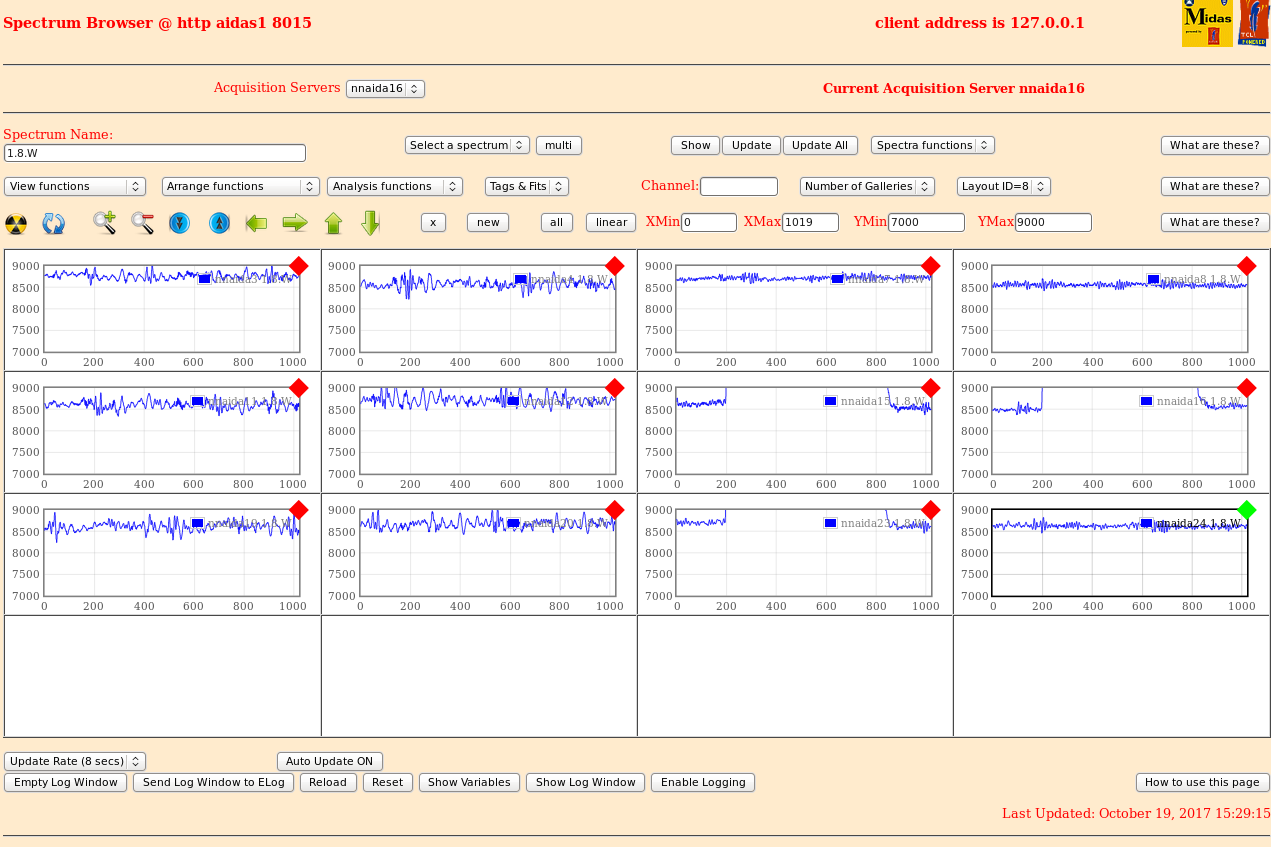Open the Analysis functions menu
Screen dimensions: 1271x847
coord(394,186)
